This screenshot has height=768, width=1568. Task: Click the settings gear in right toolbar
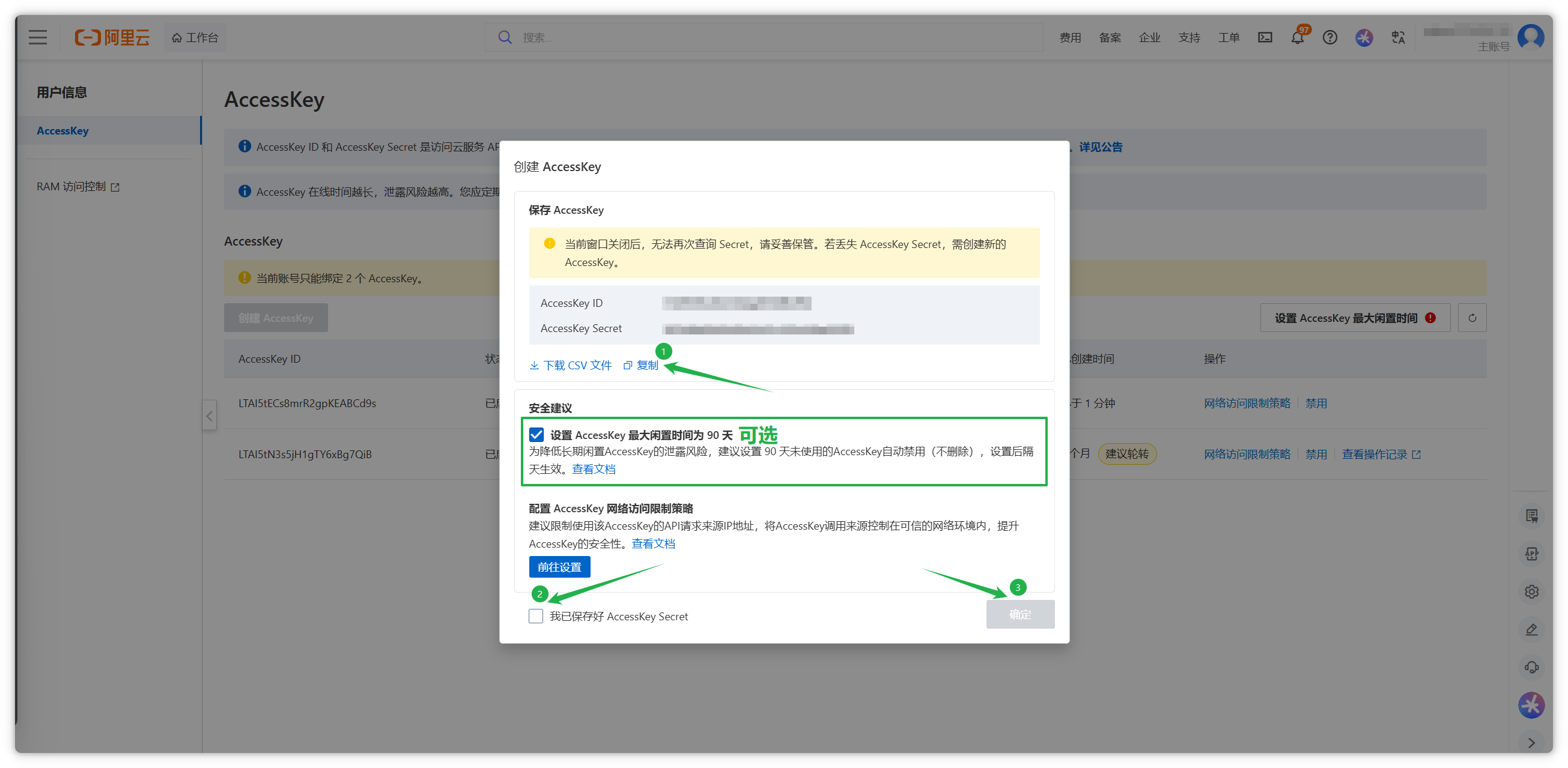[1531, 591]
